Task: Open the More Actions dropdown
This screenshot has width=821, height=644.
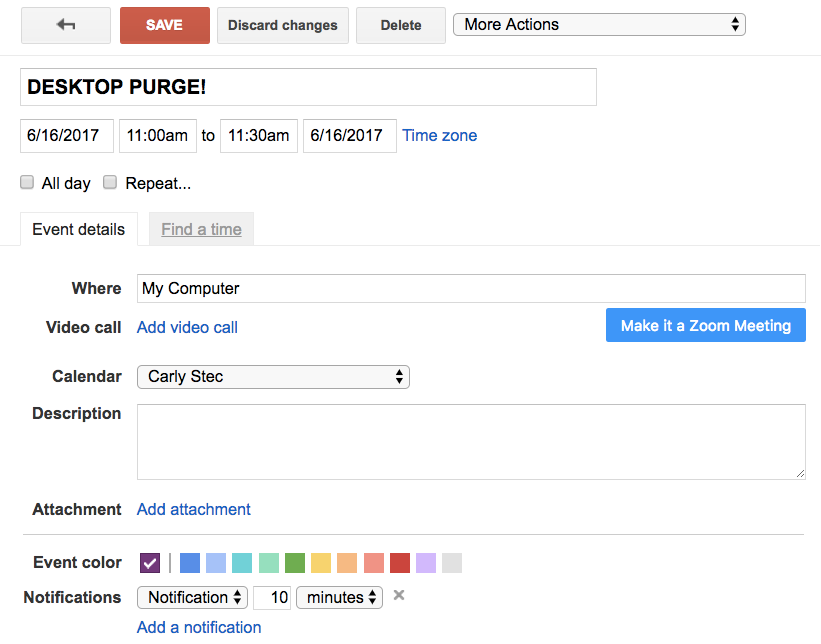Action: tap(599, 24)
